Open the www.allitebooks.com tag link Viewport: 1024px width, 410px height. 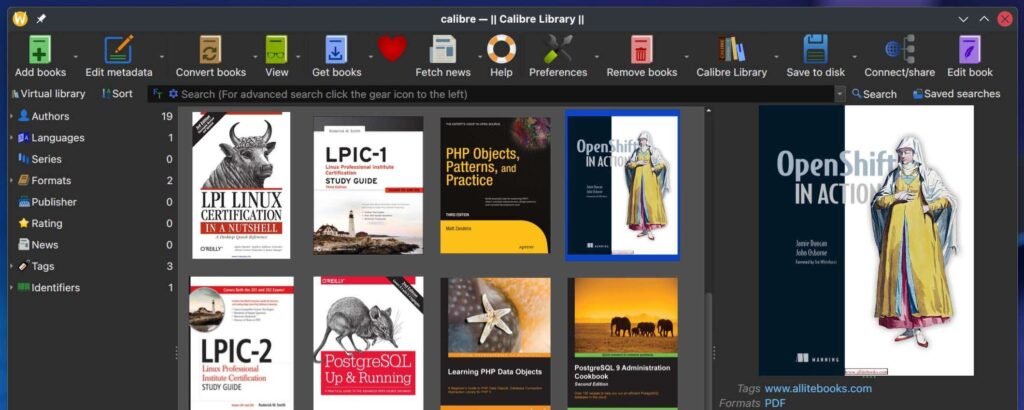[818, 389]
